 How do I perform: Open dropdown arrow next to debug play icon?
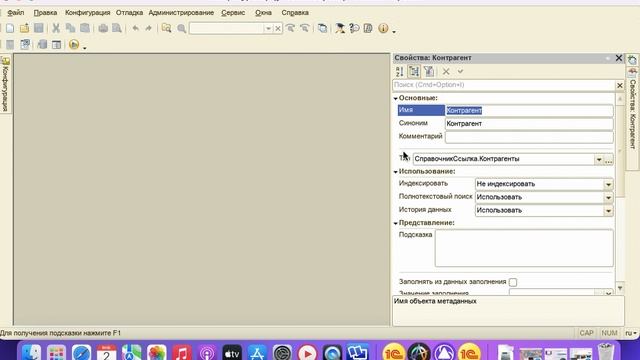click(x=84, y=48)
